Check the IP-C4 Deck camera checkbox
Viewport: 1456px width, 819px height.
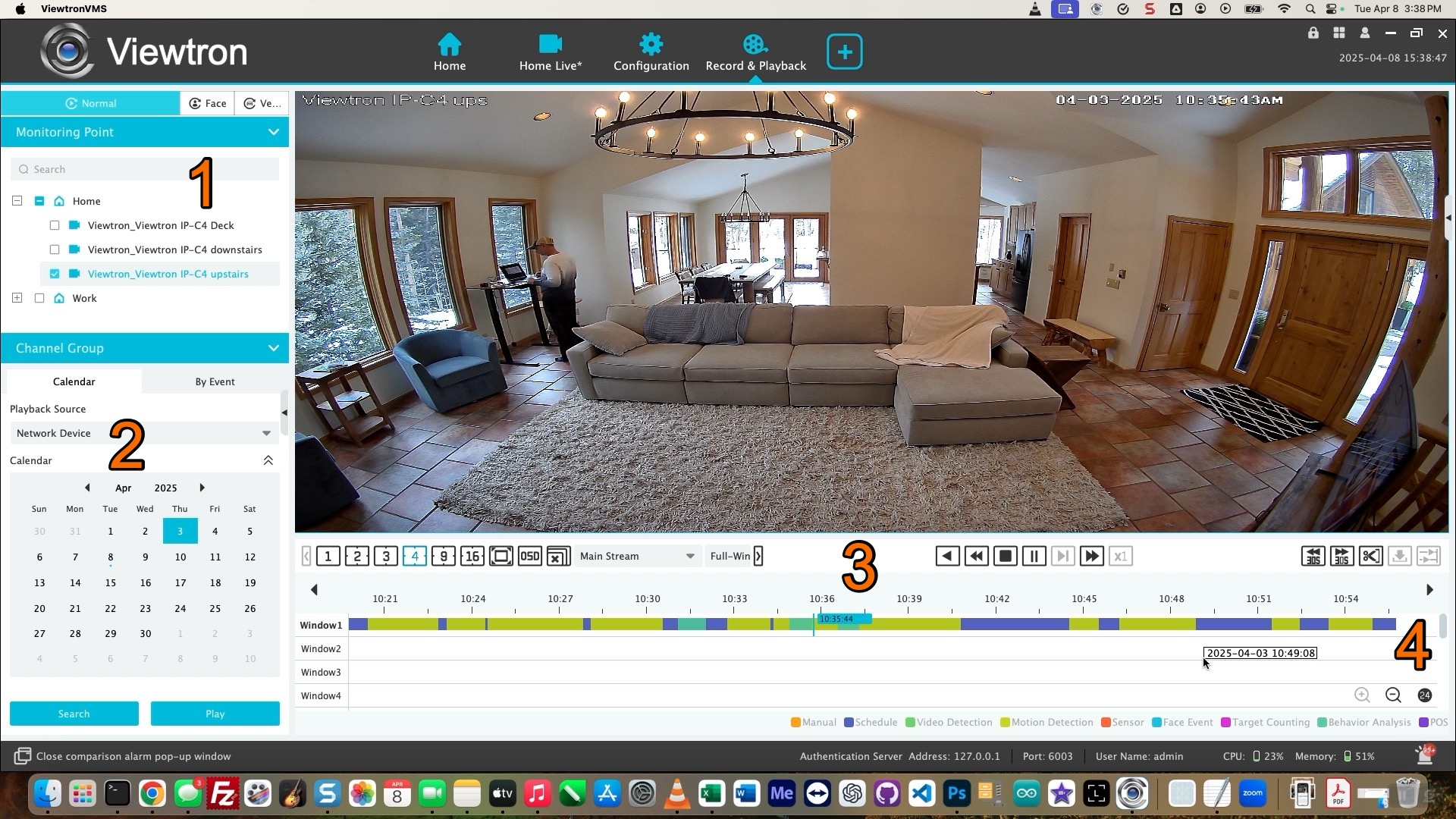(55, 225)
